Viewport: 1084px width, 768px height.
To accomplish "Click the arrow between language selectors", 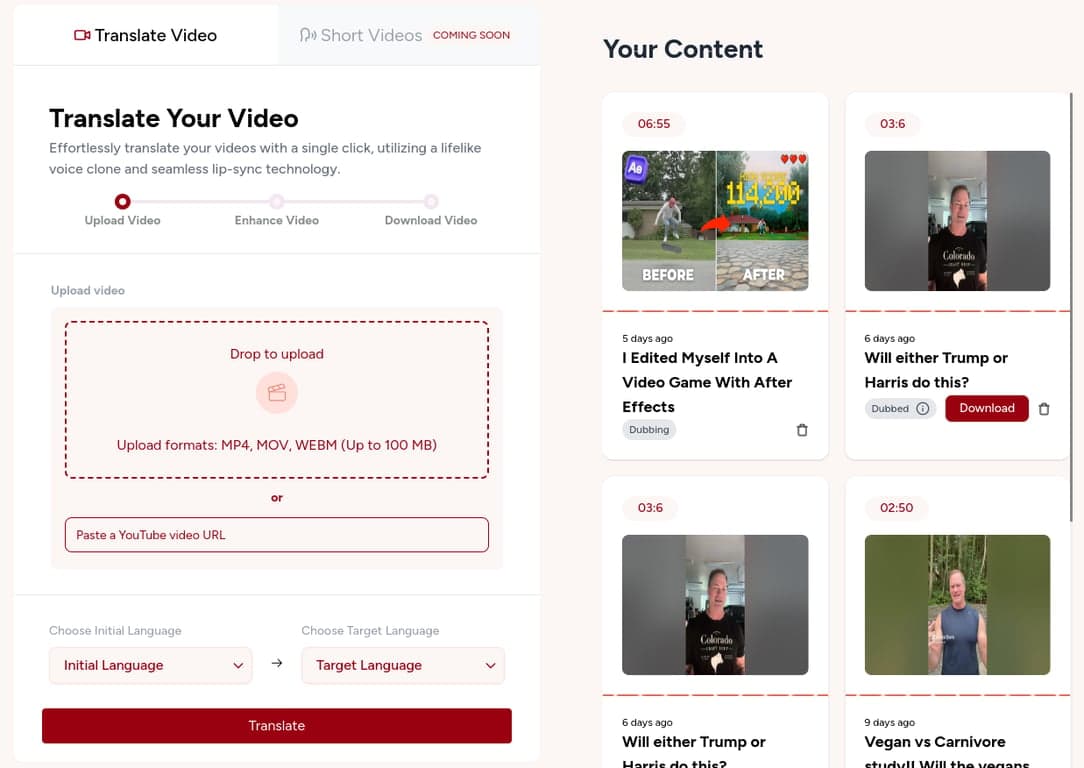I will [277, 664].
